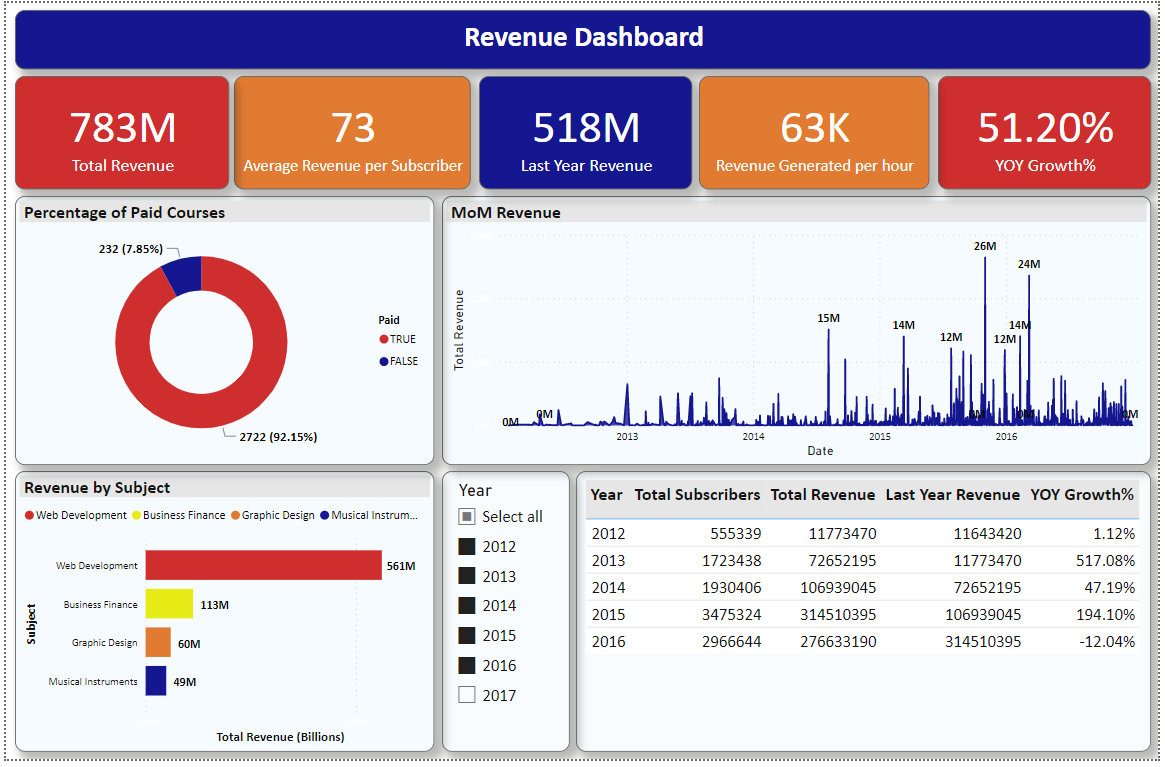The width and height of the screenshot is (1165, 767).
Task: Toggle the 2013 year checkbox
Action: click(x=467, y=576)
